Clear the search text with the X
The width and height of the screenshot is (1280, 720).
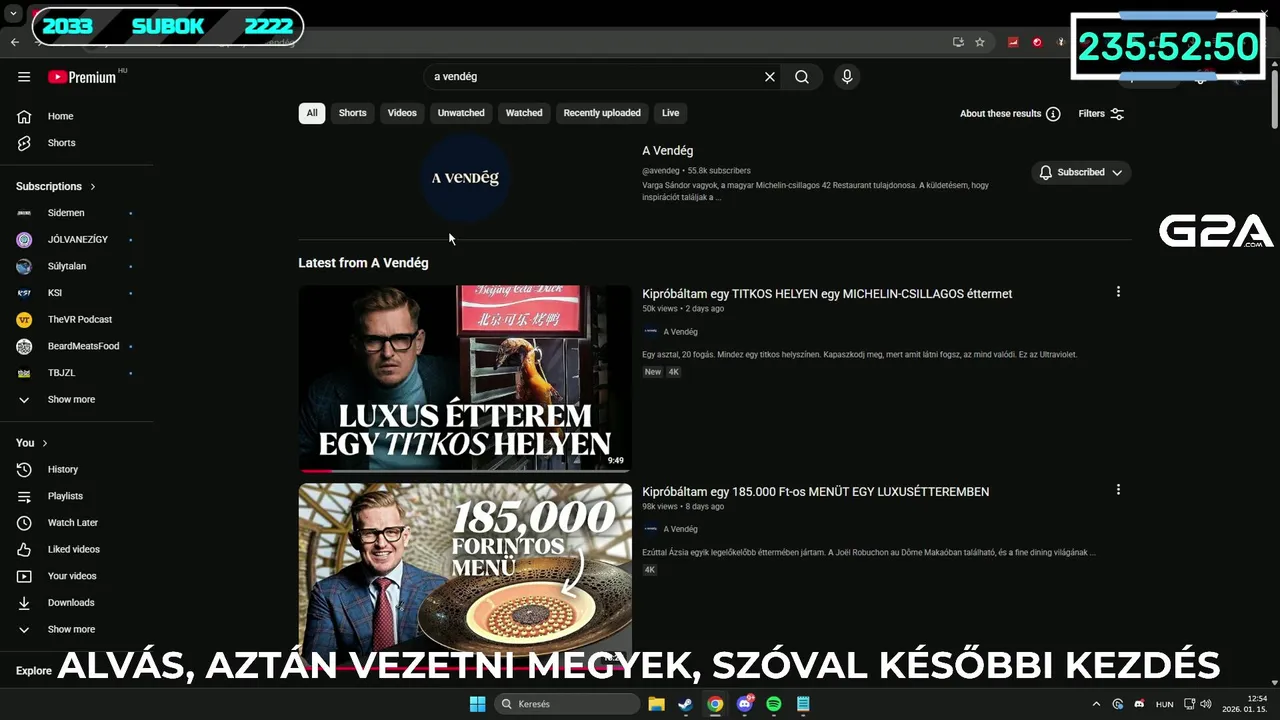click(770, 77)
